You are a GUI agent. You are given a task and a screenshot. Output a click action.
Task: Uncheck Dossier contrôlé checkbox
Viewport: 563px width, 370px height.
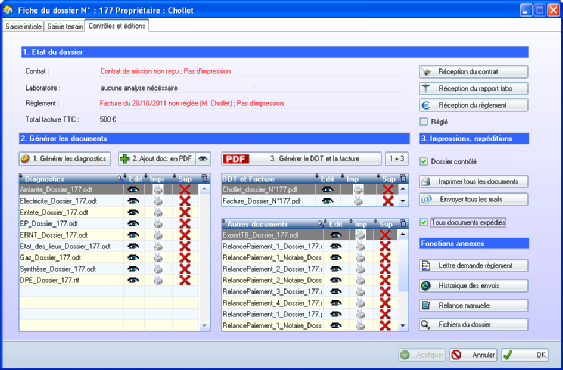[424, 161]
